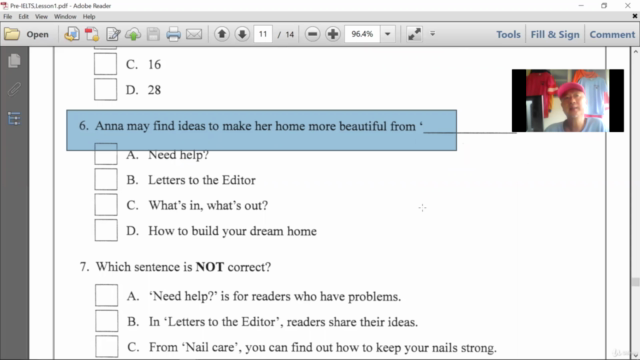The height and width of the screenshot is (360, 640).
Task: Check box for How to build your dream home
Action: [x=106, y=230]
